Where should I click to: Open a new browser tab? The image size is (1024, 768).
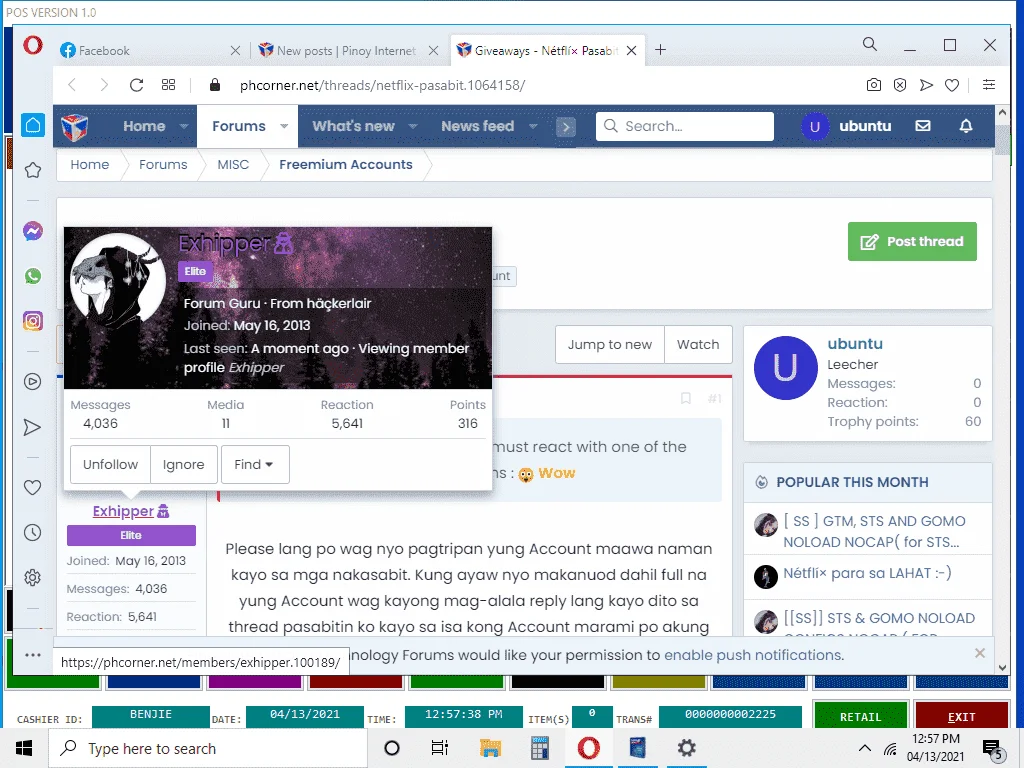[x=660, y=50]
